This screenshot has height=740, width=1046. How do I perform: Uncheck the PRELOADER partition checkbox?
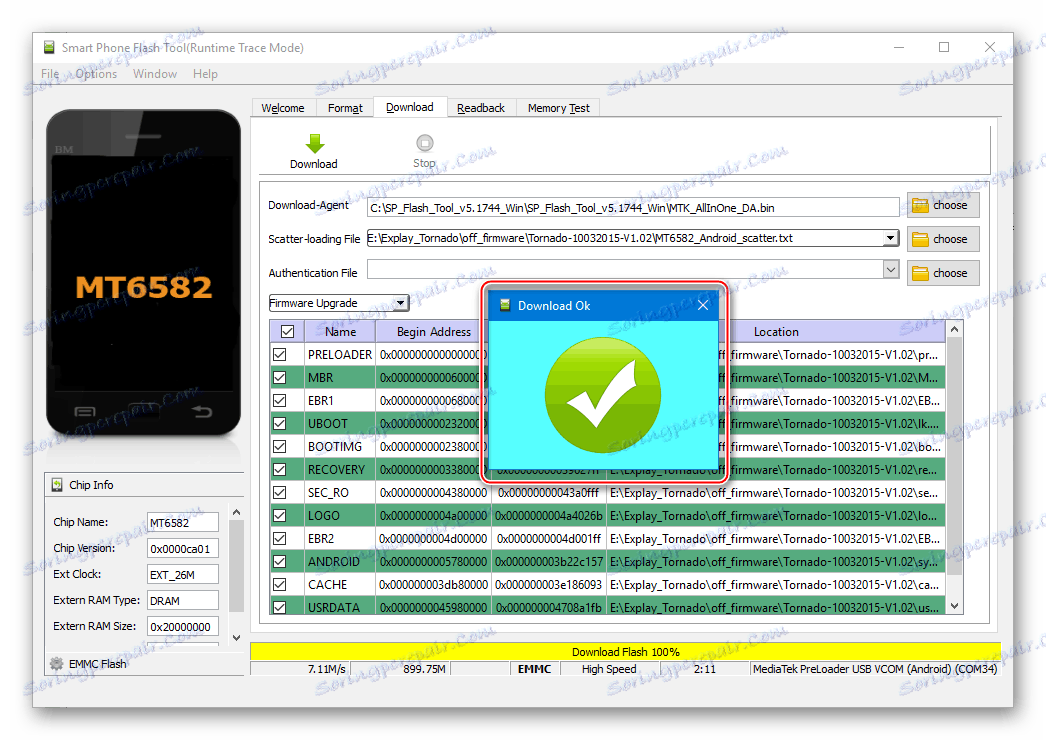coord(280,354)
